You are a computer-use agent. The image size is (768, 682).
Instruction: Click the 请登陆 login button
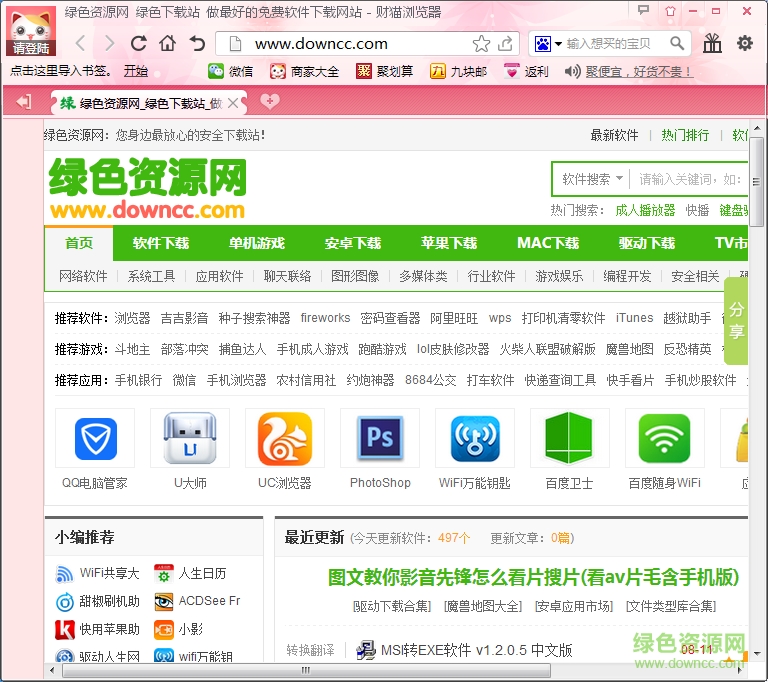click(32, 47)
